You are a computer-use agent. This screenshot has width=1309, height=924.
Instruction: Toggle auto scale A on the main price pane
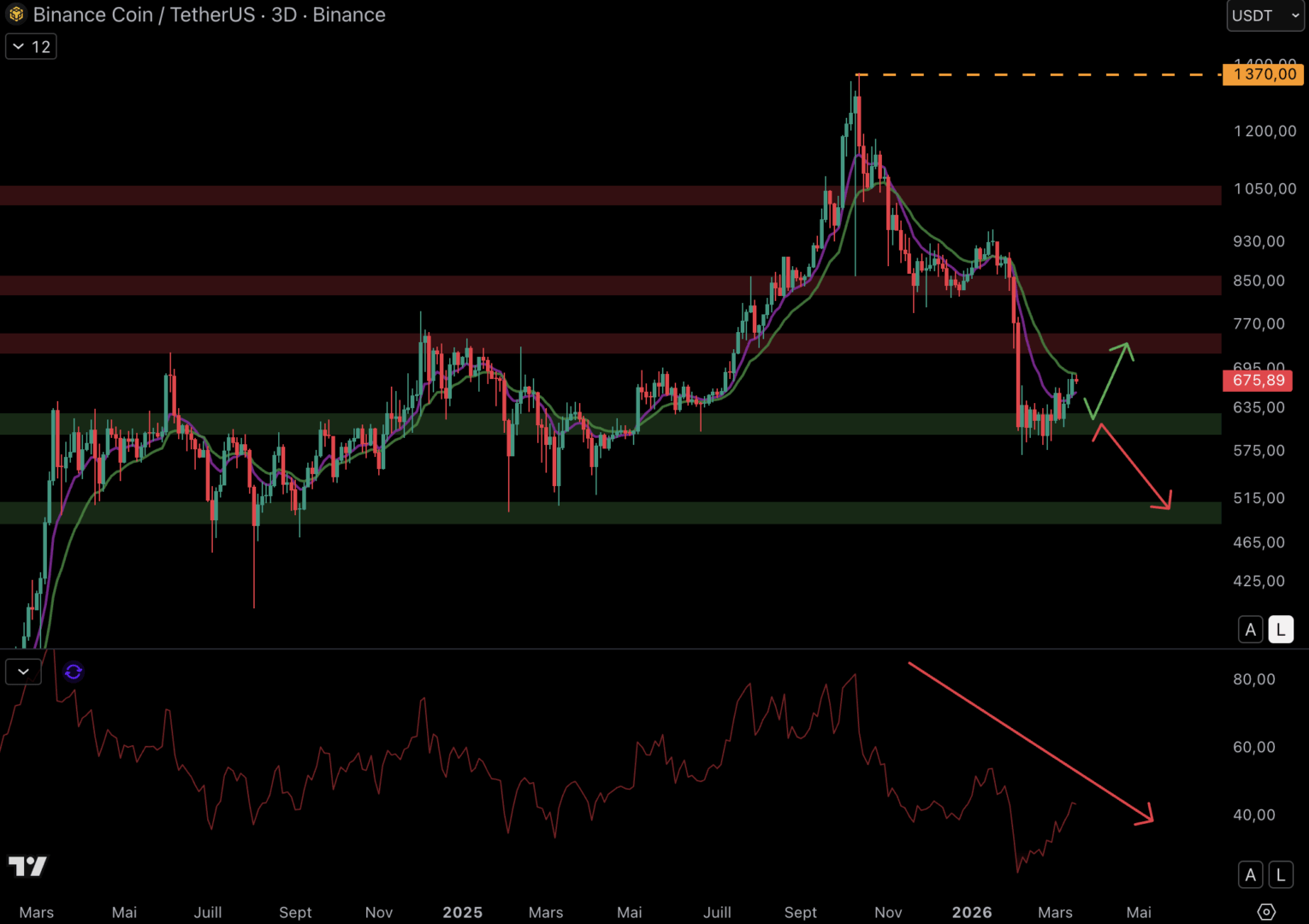pyautogui.click(x=1250, y=630)
